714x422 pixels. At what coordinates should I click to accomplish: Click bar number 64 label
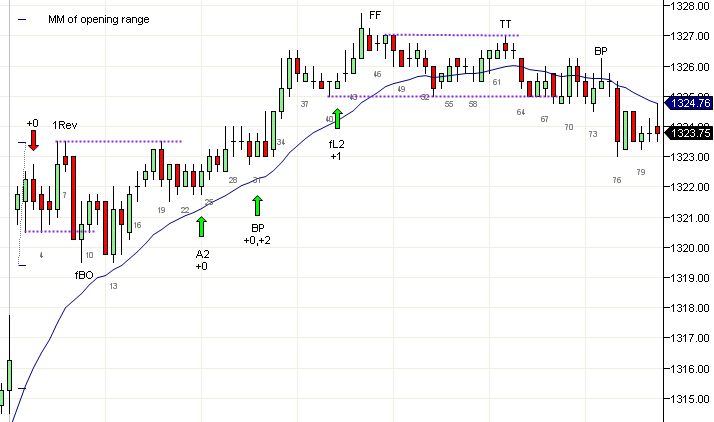click(x=521, y=112)
